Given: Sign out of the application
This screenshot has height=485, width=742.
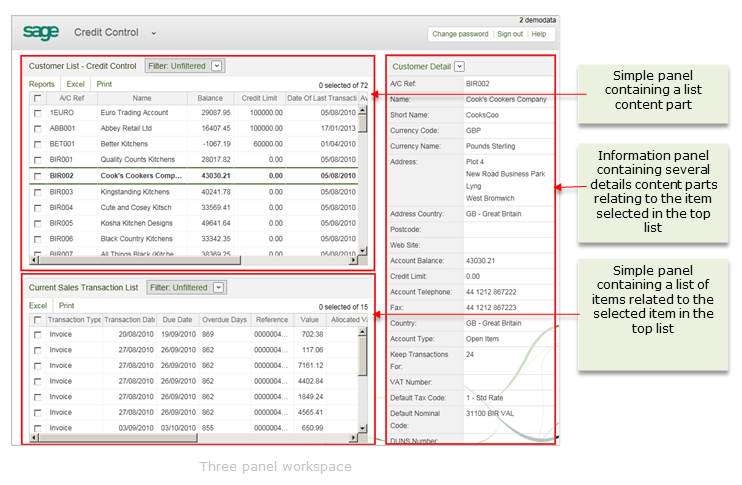Looking at the screenshot, I should coord(510,34).
